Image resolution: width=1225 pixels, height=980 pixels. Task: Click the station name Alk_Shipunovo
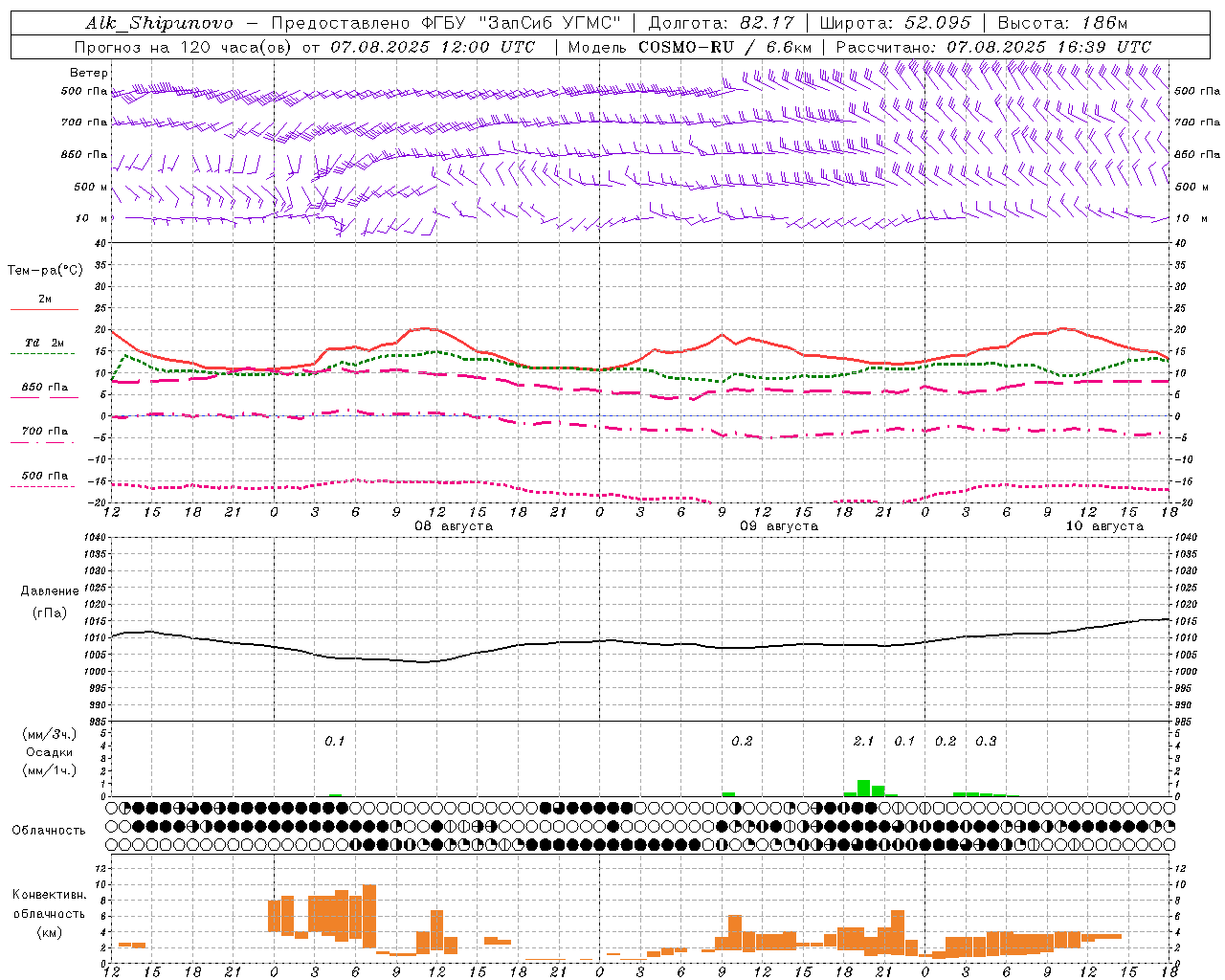tap(159, 23)
